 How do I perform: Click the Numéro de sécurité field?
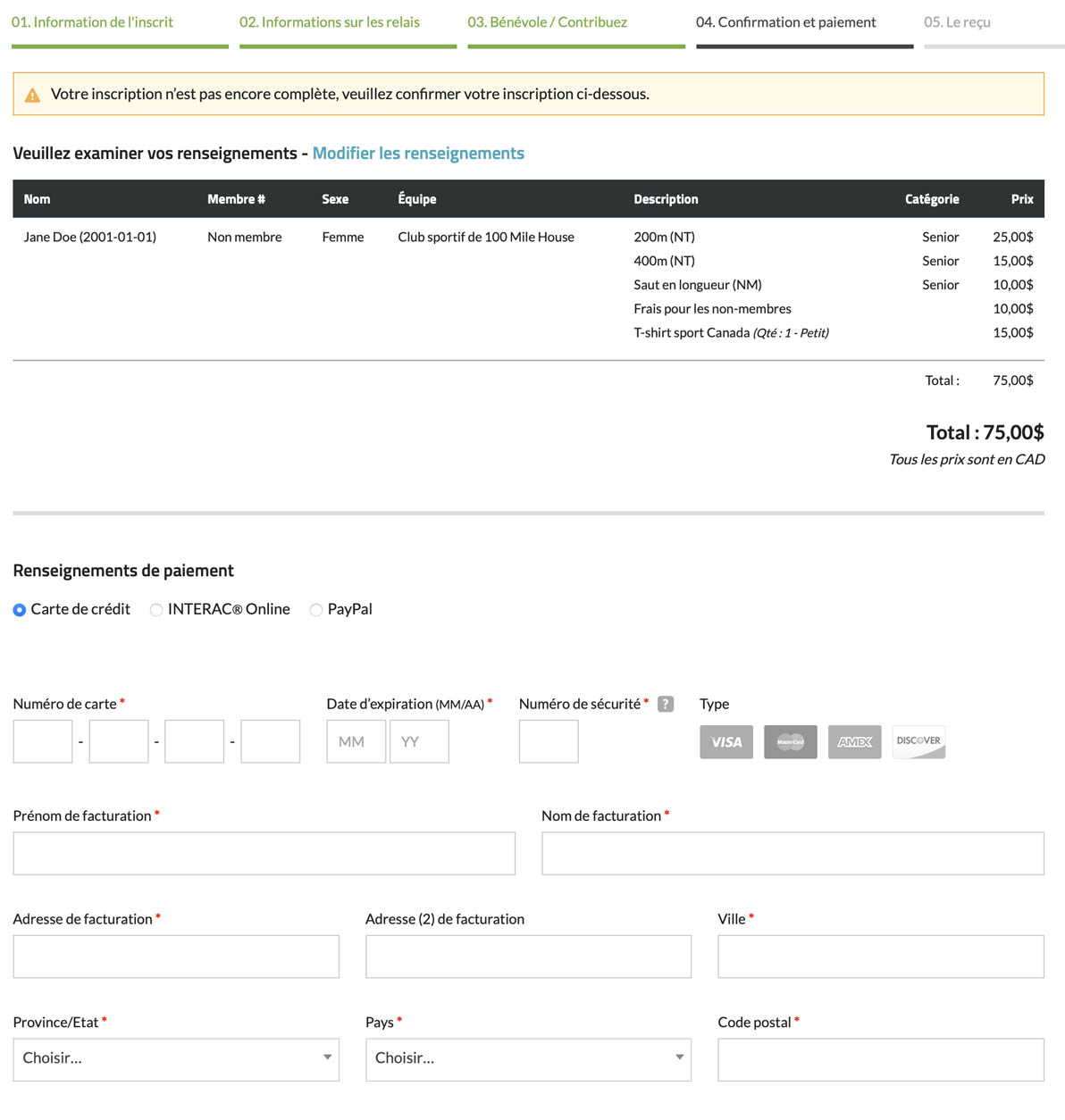[549, 741]
